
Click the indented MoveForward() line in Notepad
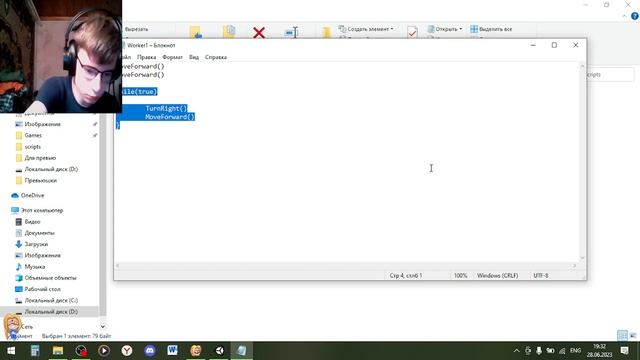pyautogui.click(x=170, y=117)
